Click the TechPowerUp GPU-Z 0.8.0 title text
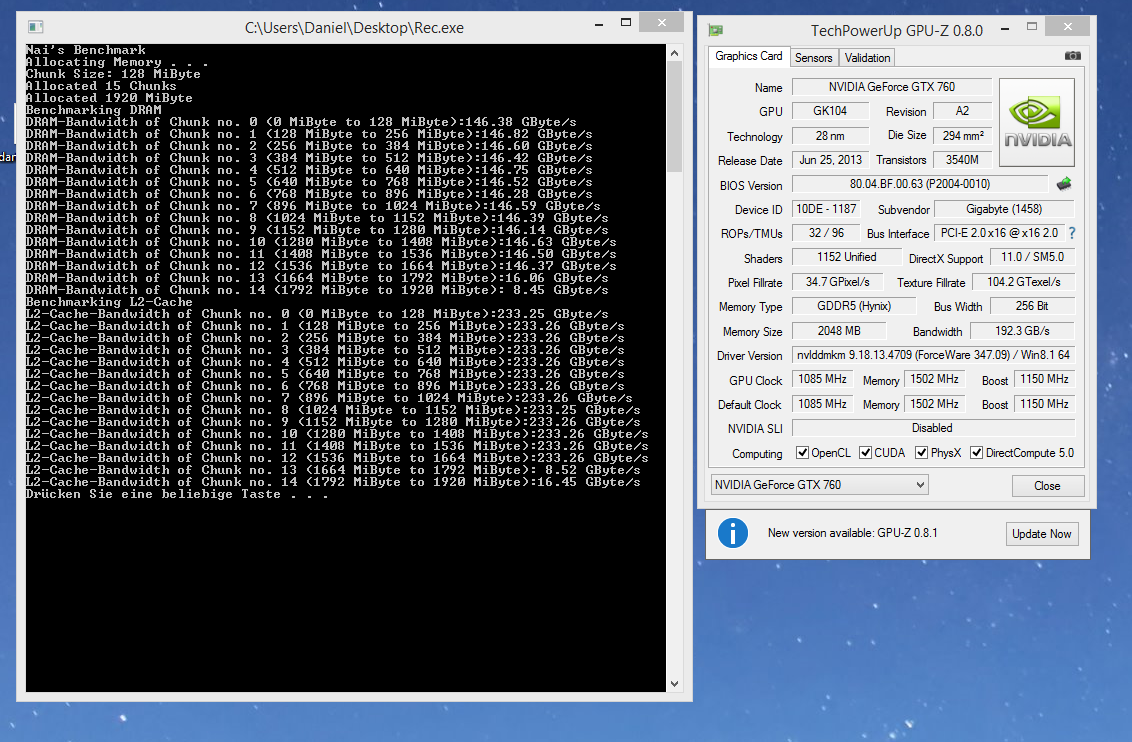This screenshot has width=1132, height=742. click(897, 30)
